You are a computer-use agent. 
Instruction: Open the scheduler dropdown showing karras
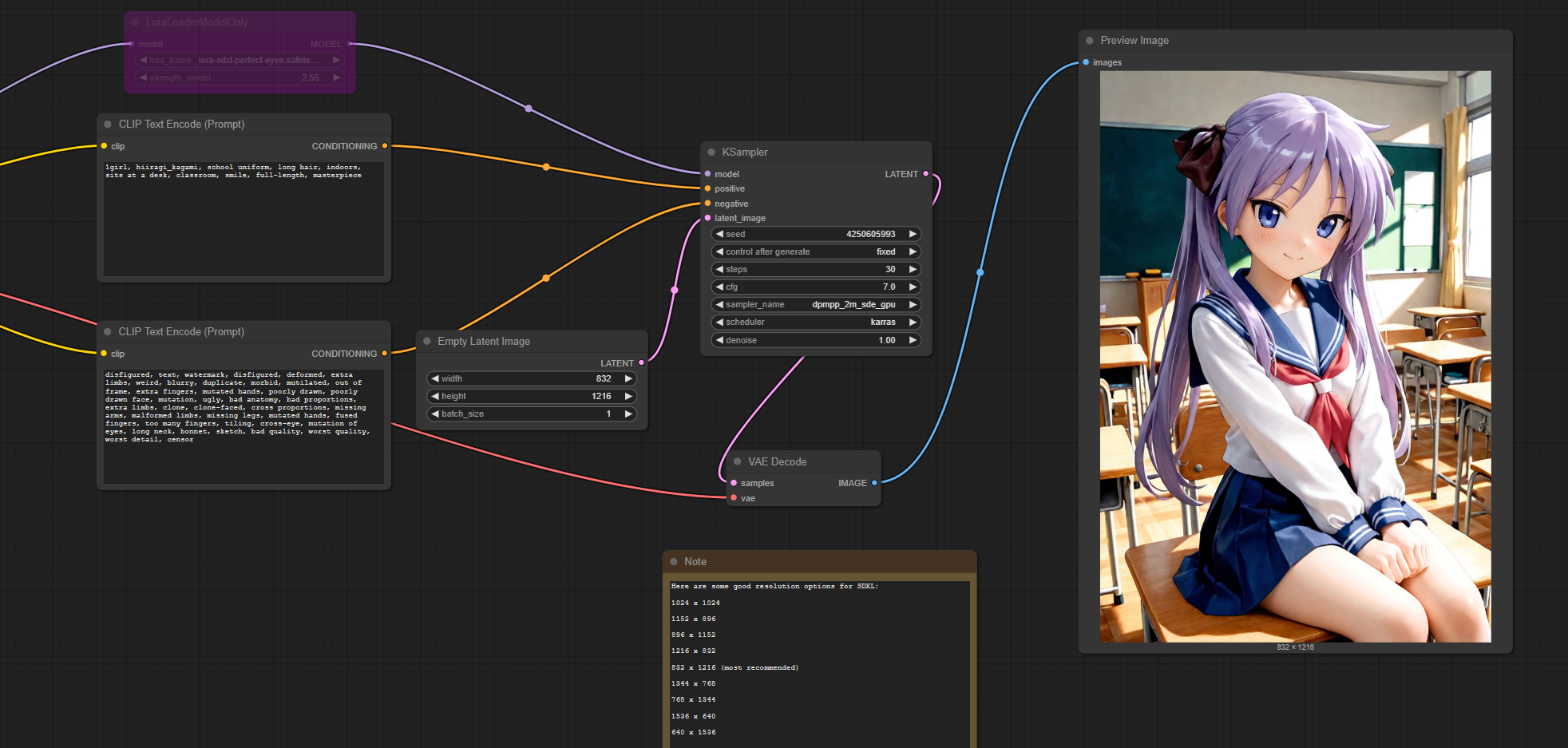pyautogui.click(x=816, y=322)
